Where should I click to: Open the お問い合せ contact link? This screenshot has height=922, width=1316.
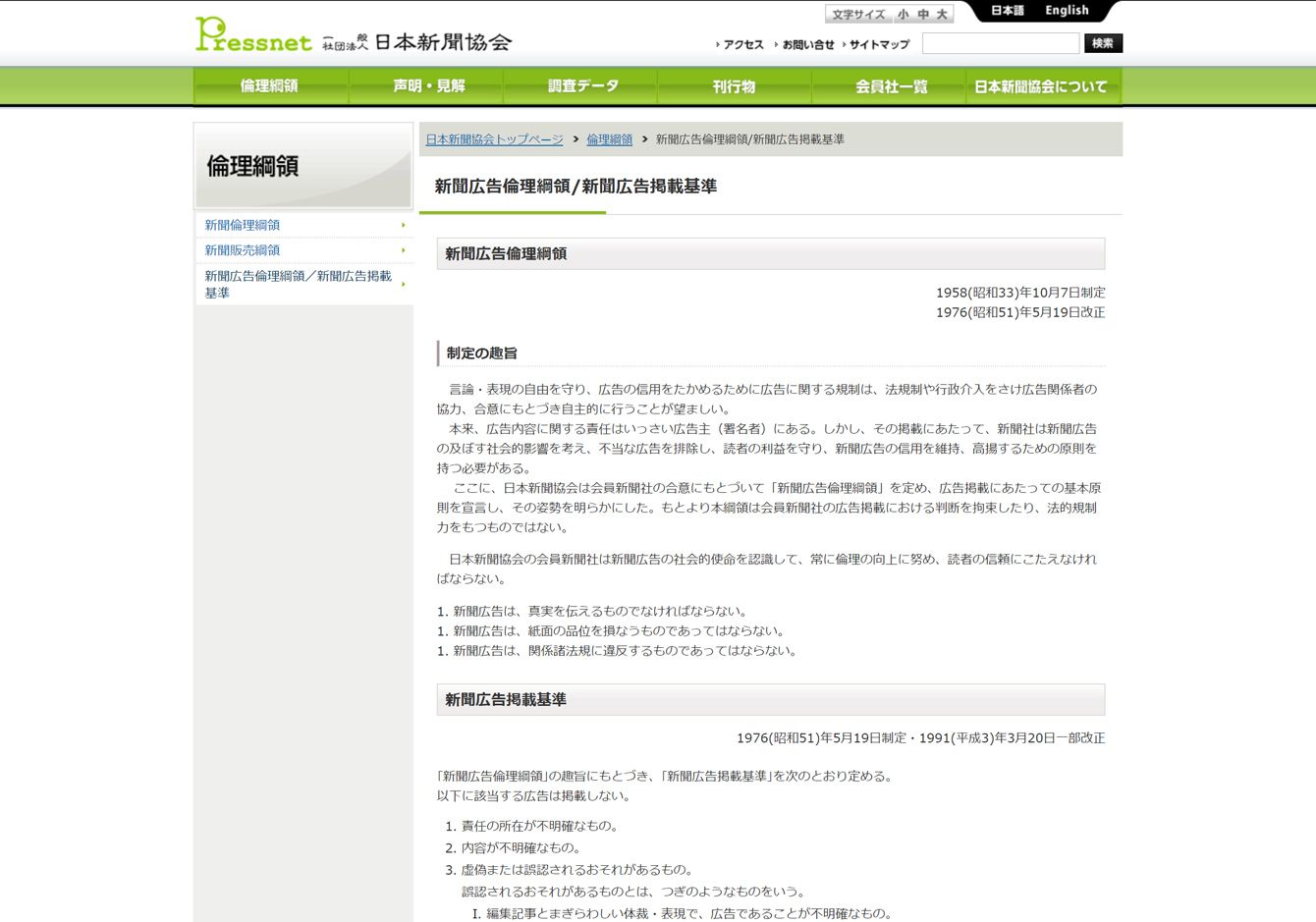(x=807, y=44)
